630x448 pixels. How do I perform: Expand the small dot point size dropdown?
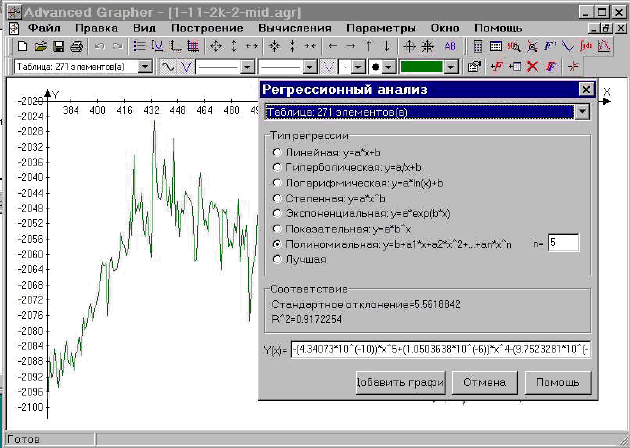pos(358,67)
